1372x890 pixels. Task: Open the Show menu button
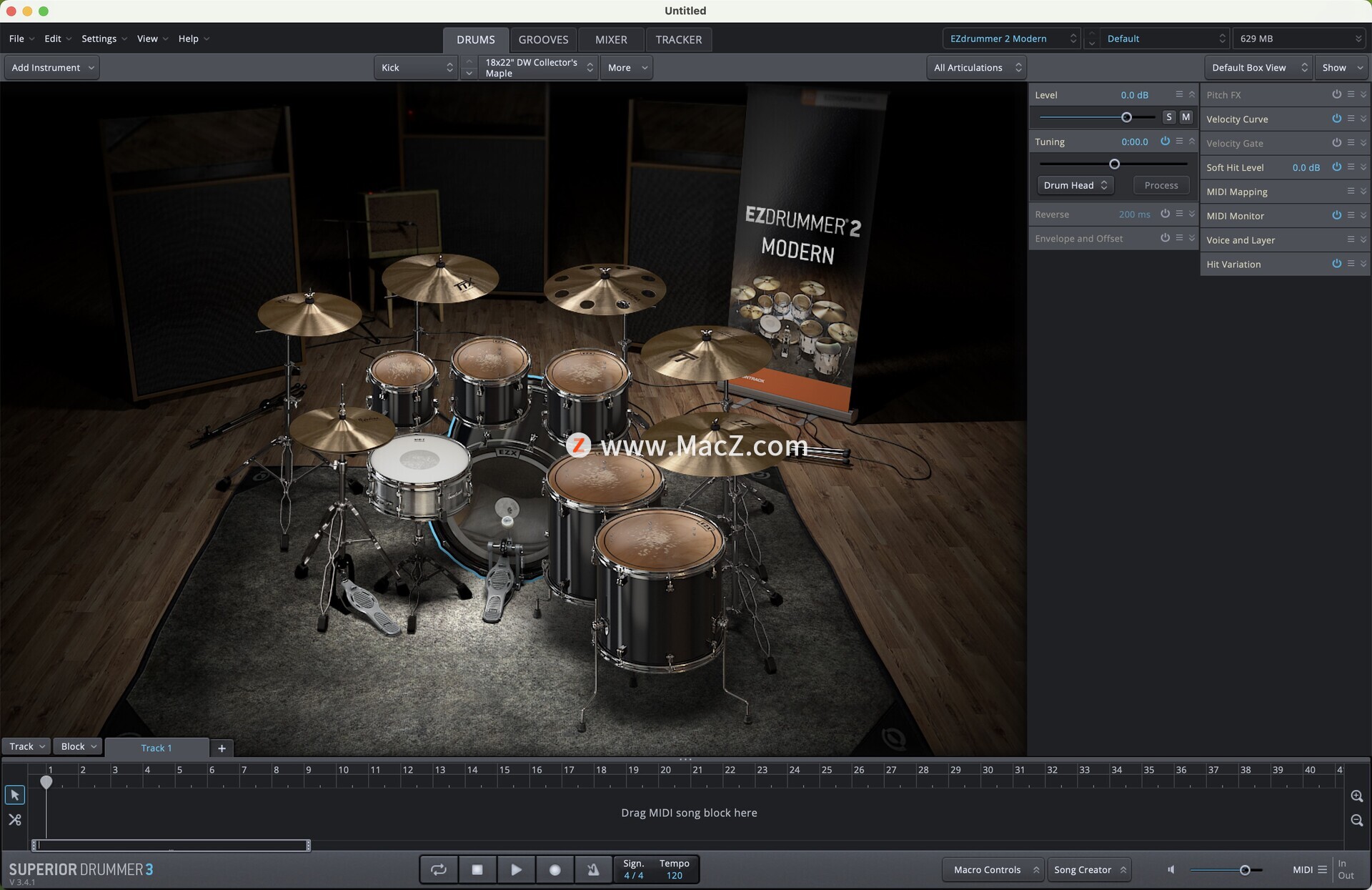click(x=1341, y=67)
